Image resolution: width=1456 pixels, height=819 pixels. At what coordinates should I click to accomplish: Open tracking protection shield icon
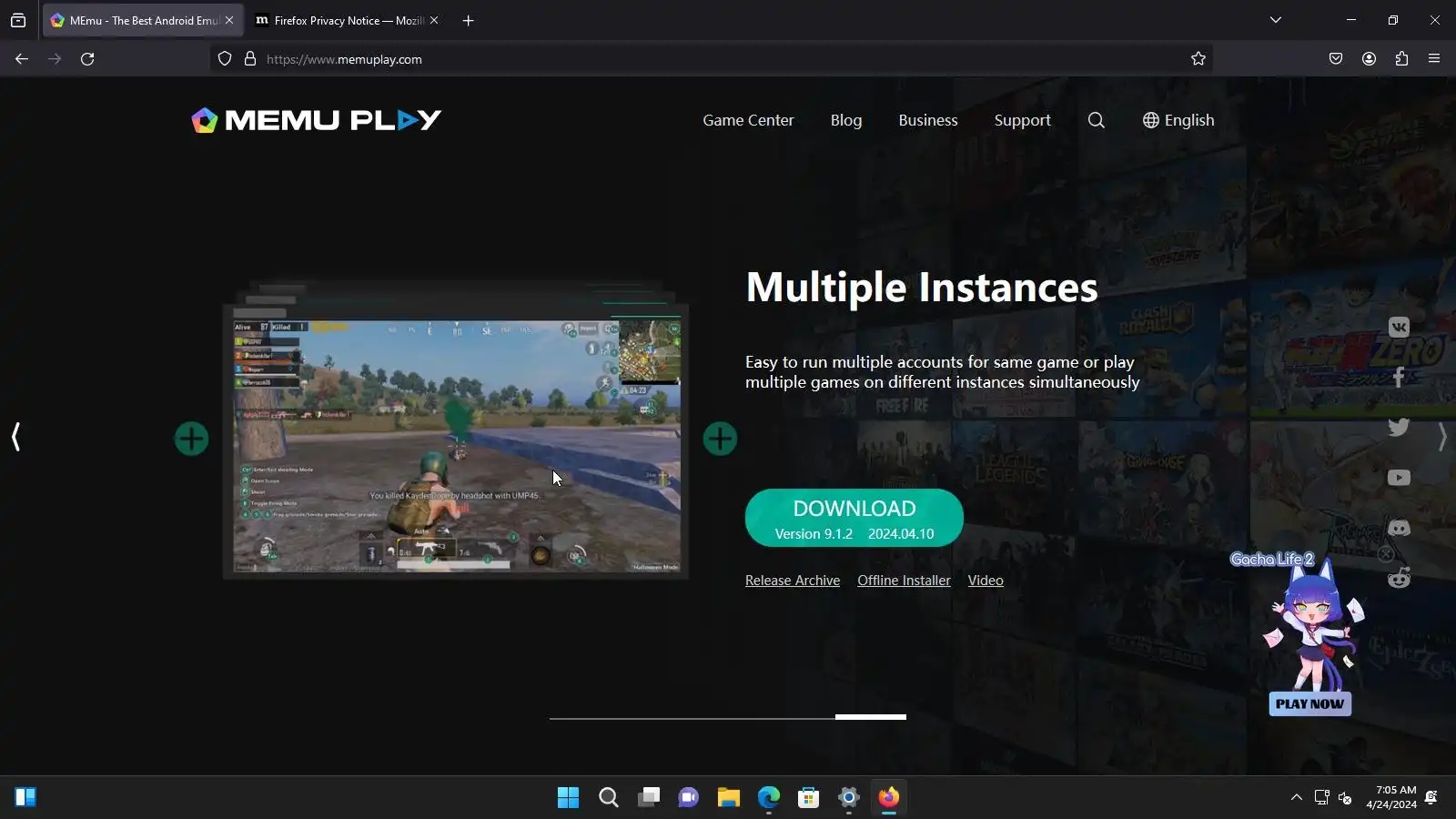click(x=225, y=59)
